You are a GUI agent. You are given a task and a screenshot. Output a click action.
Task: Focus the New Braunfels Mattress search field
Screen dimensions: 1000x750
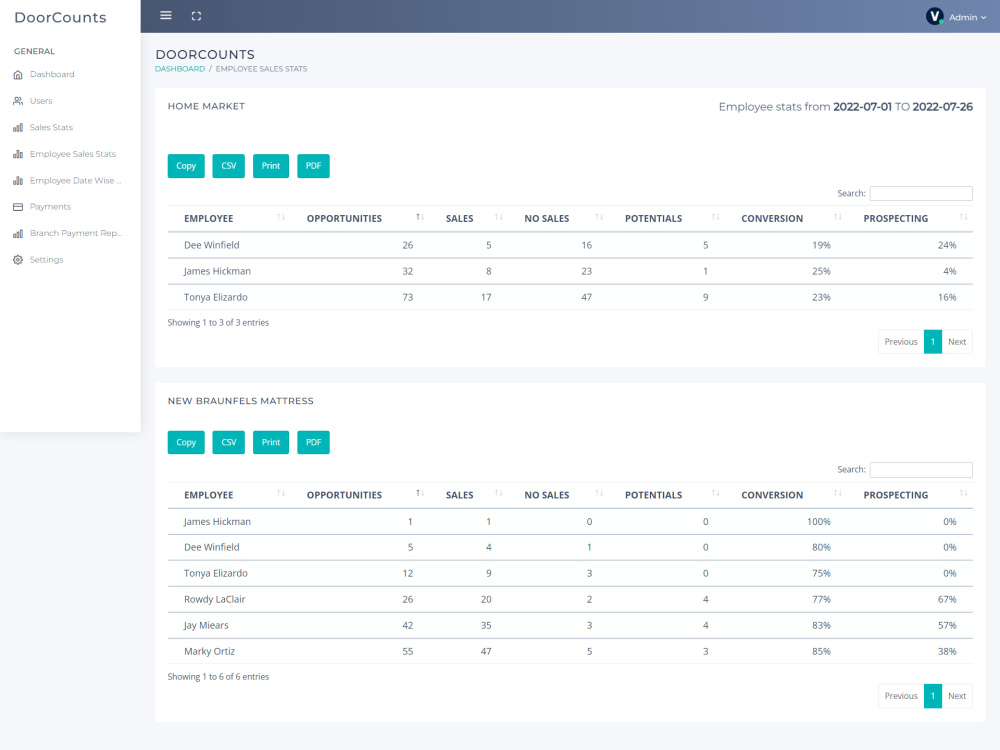point(921,470)
